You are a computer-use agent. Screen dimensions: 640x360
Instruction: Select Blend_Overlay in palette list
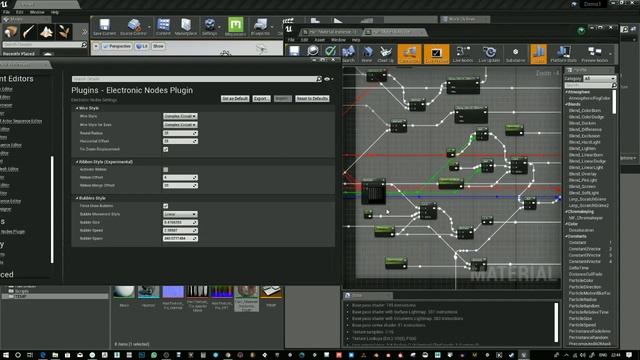pyautogui.click(x=583, y=174)
